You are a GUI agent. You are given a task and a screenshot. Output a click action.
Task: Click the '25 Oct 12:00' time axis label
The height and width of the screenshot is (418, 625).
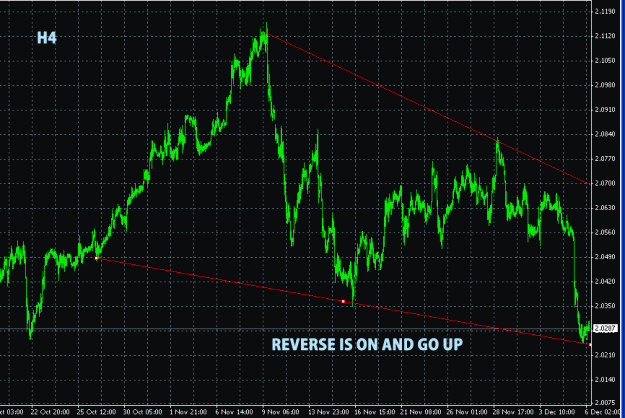click(x=96, y=412)
